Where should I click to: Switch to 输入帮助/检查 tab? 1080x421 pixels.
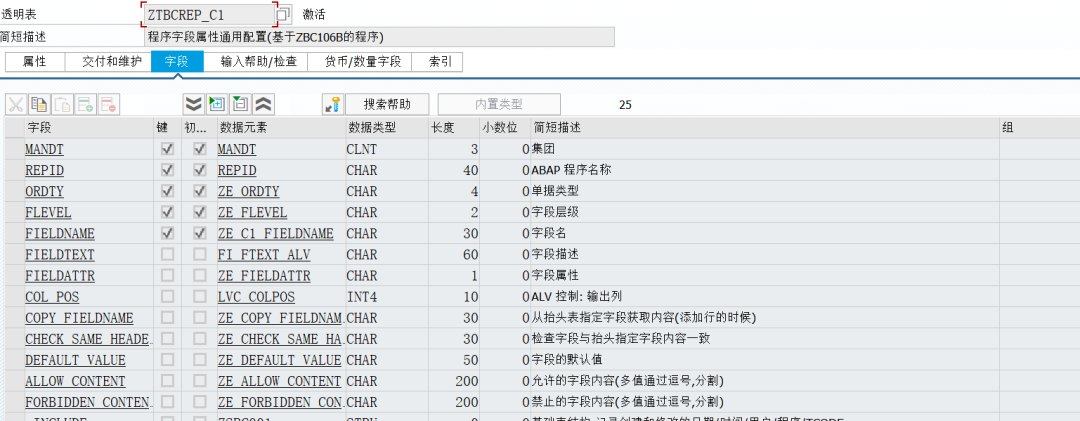pos(256,61)
